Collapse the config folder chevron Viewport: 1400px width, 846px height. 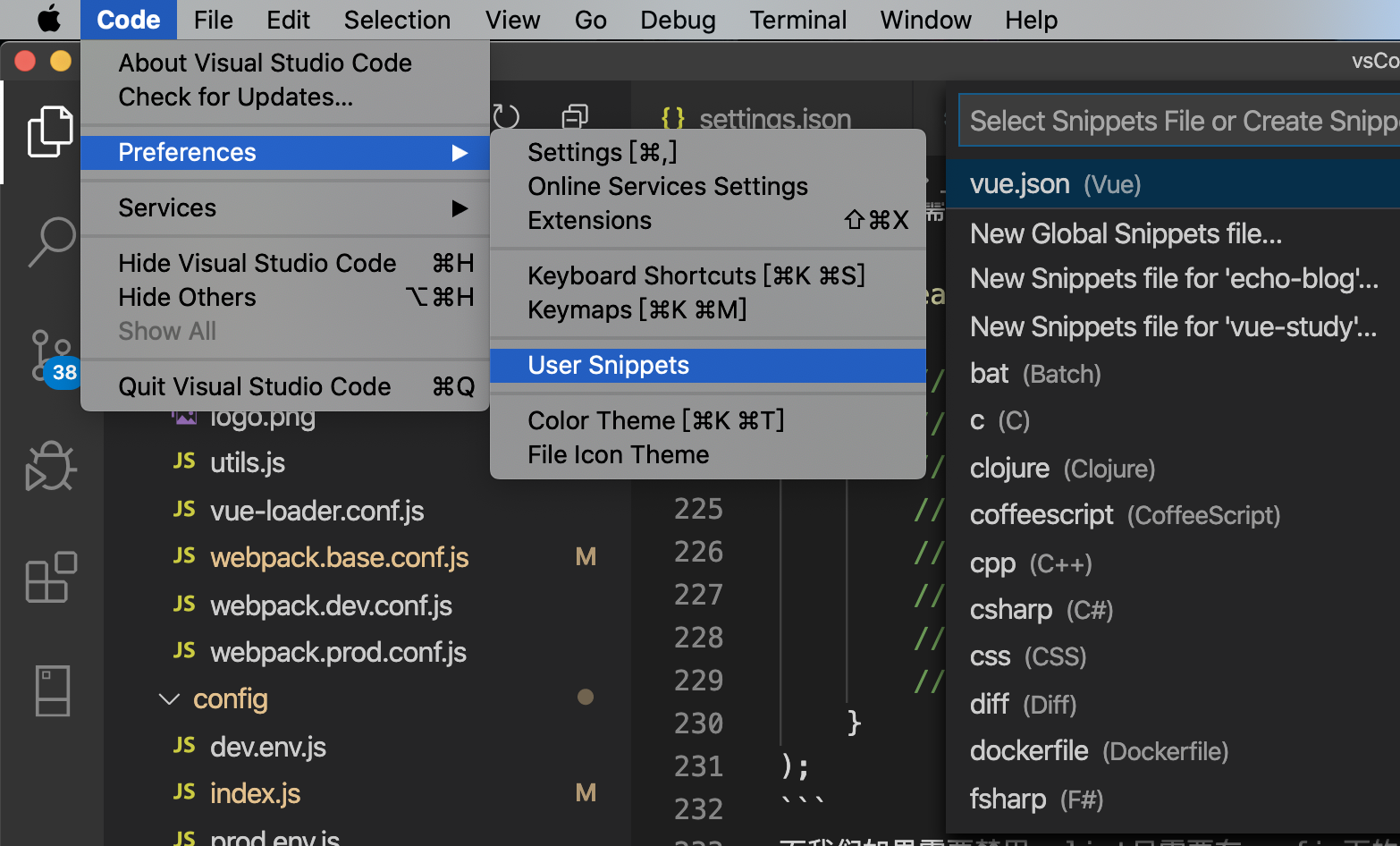[x=169, y=698]
